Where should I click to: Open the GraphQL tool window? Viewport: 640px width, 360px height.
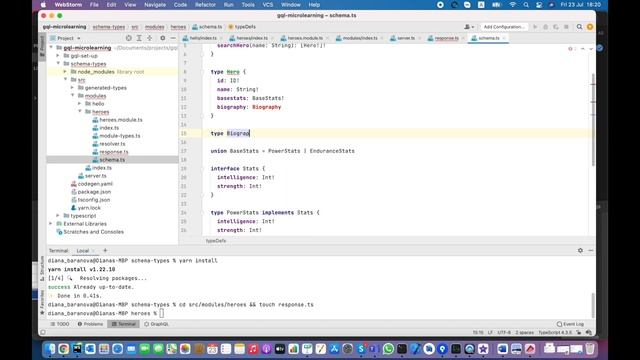[x=156, y=324]
